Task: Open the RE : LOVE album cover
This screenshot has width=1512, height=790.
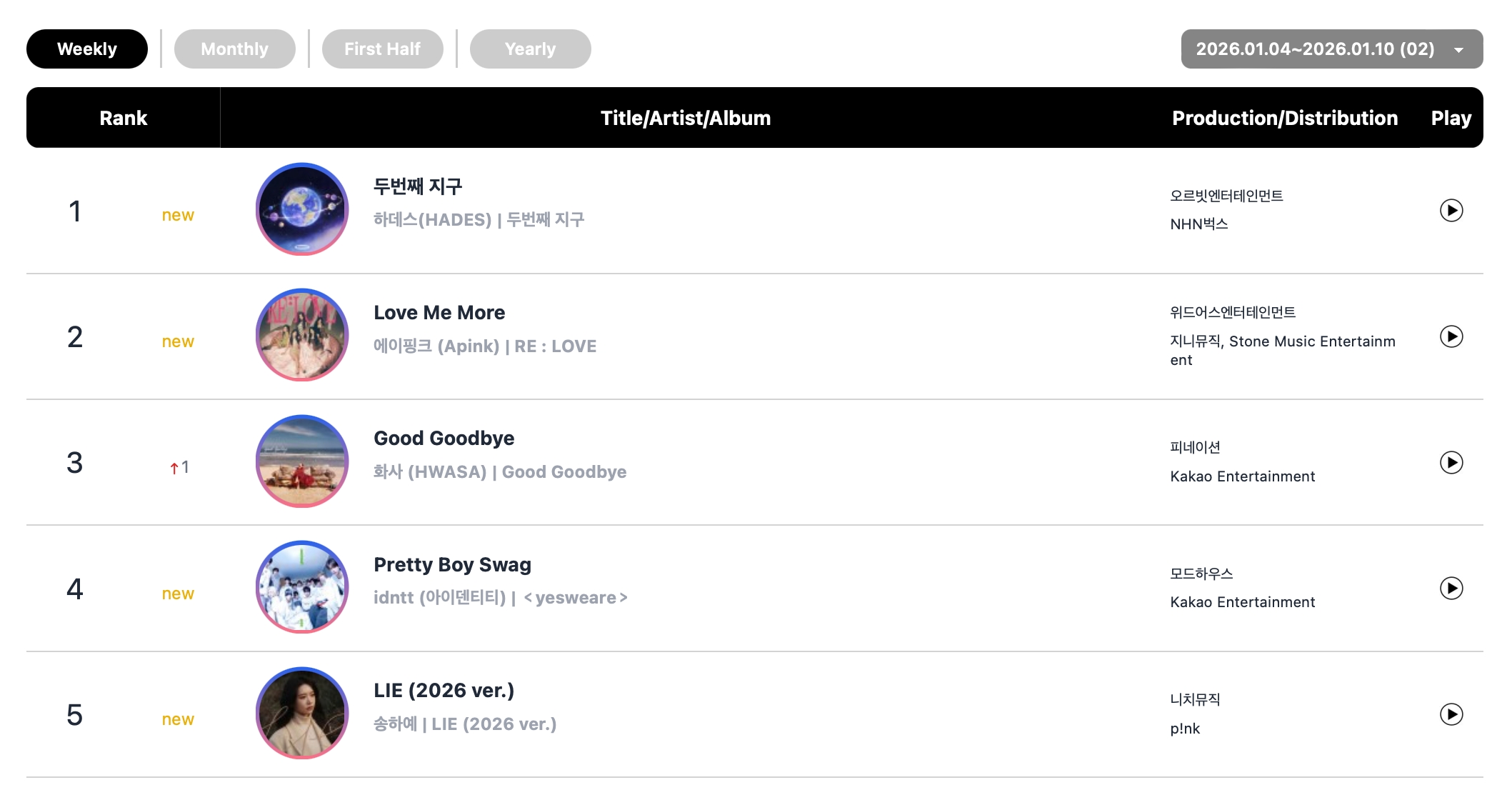Action: point(302,335)
